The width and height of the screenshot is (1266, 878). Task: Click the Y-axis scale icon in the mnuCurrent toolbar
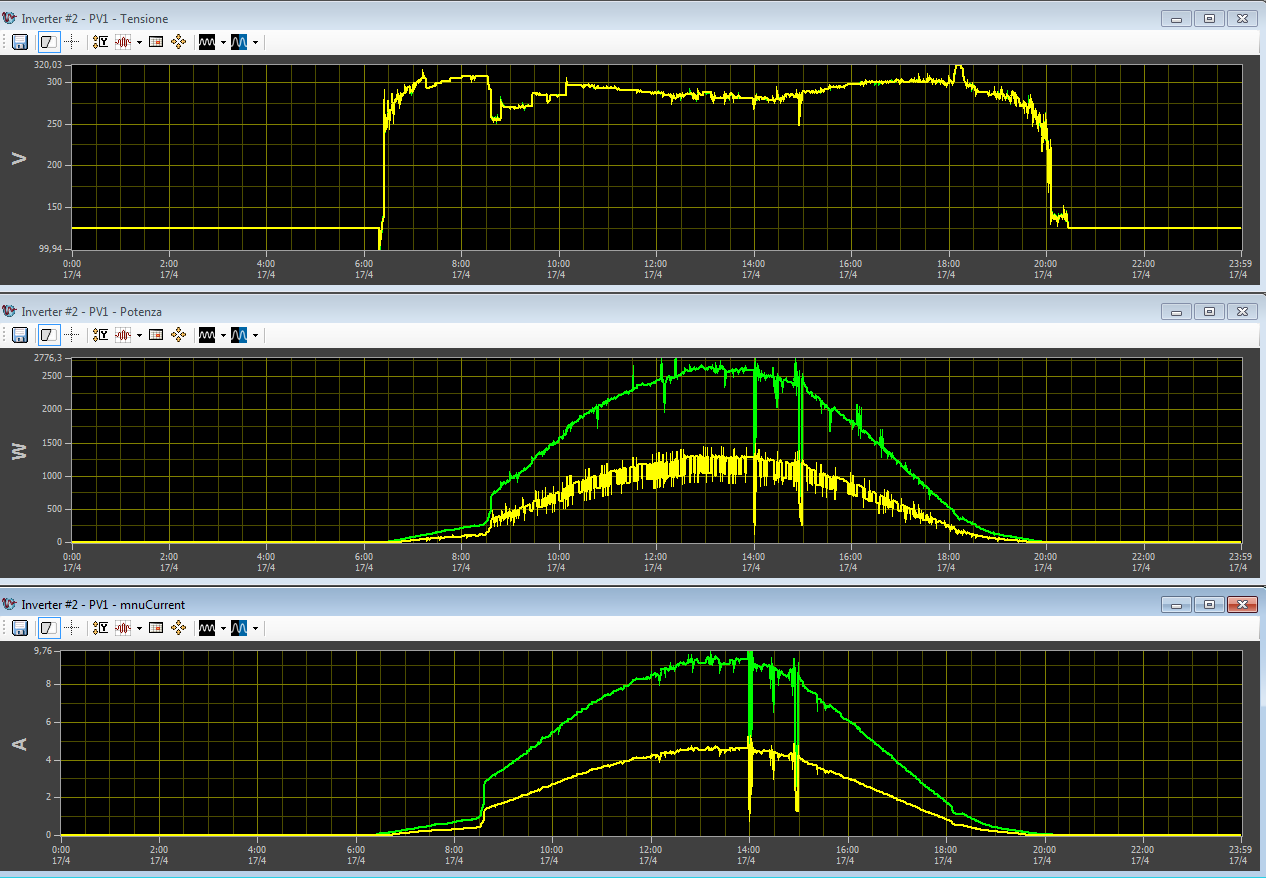pyautogui.click(x=102, y=628)
